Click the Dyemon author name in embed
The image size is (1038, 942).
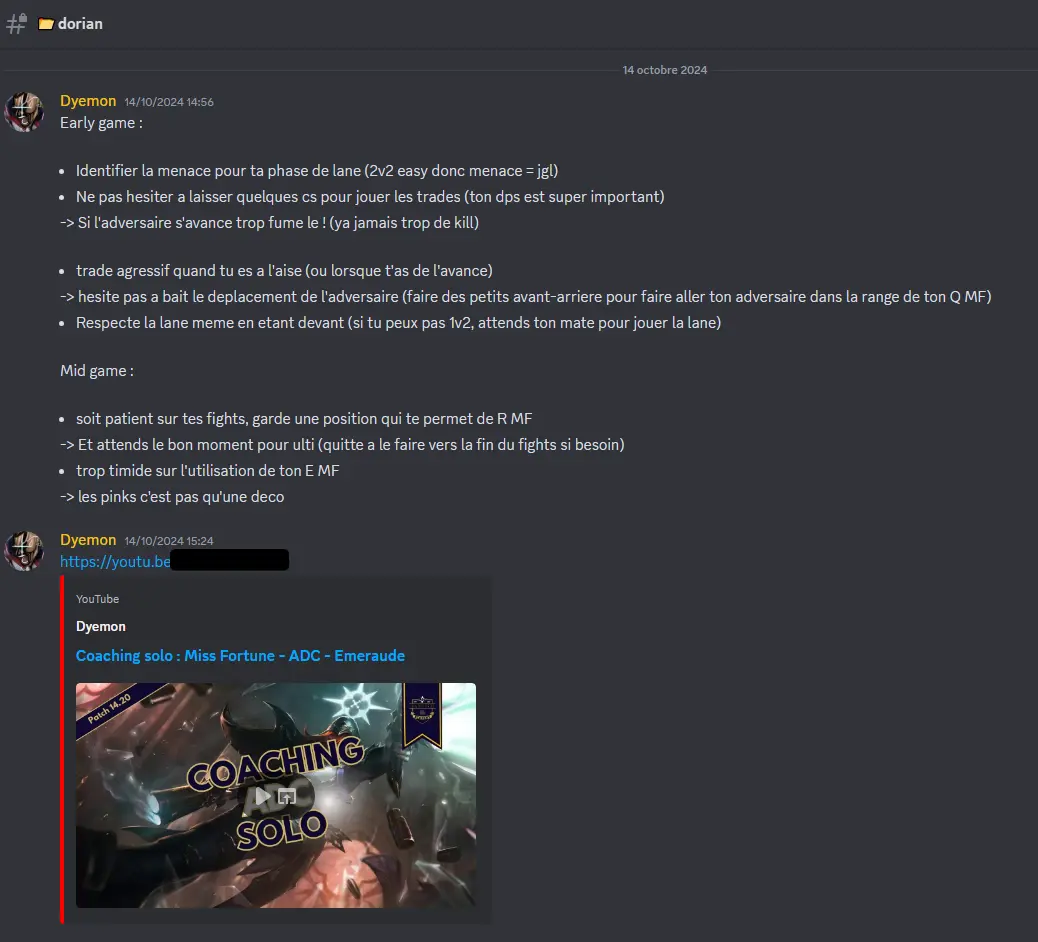click(101, 626)
